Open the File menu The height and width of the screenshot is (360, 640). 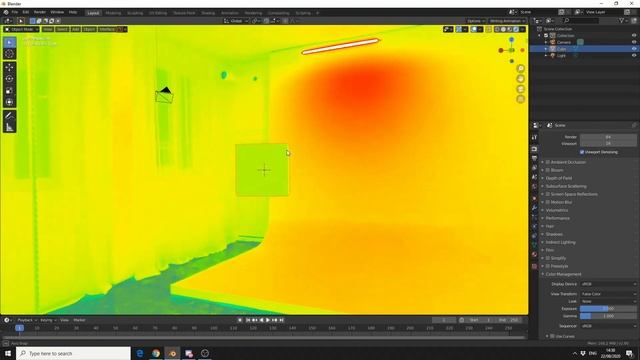[x=15, y=12]
